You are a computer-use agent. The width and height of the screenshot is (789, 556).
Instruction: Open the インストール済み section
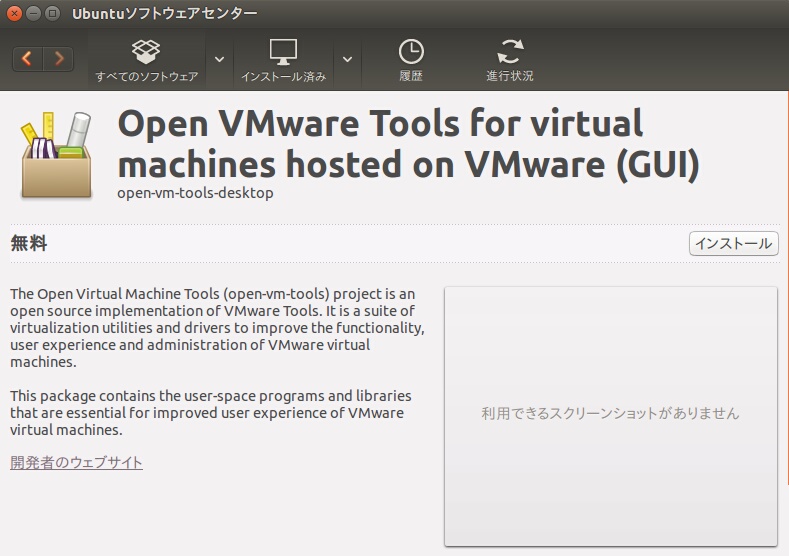click(283, 60)
